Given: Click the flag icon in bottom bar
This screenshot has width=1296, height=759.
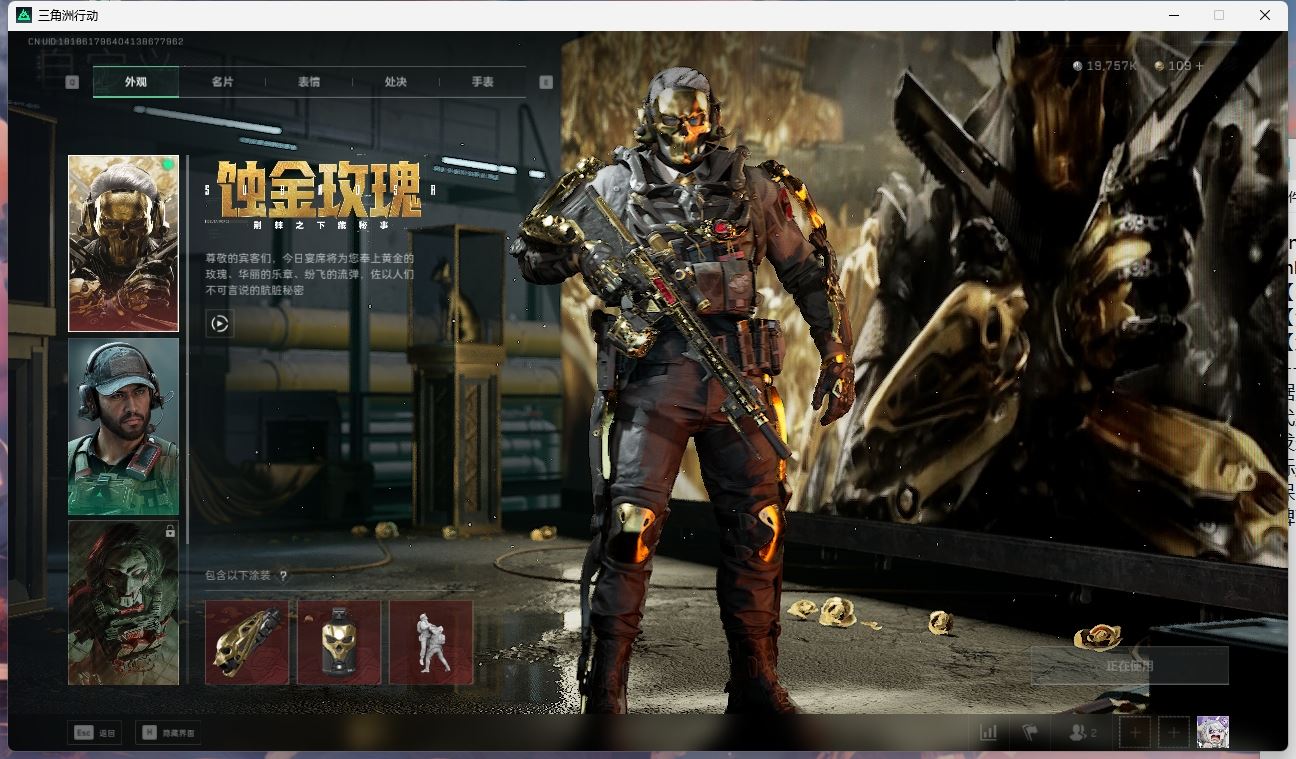Looking at the screenshot, I should 1030,733.
